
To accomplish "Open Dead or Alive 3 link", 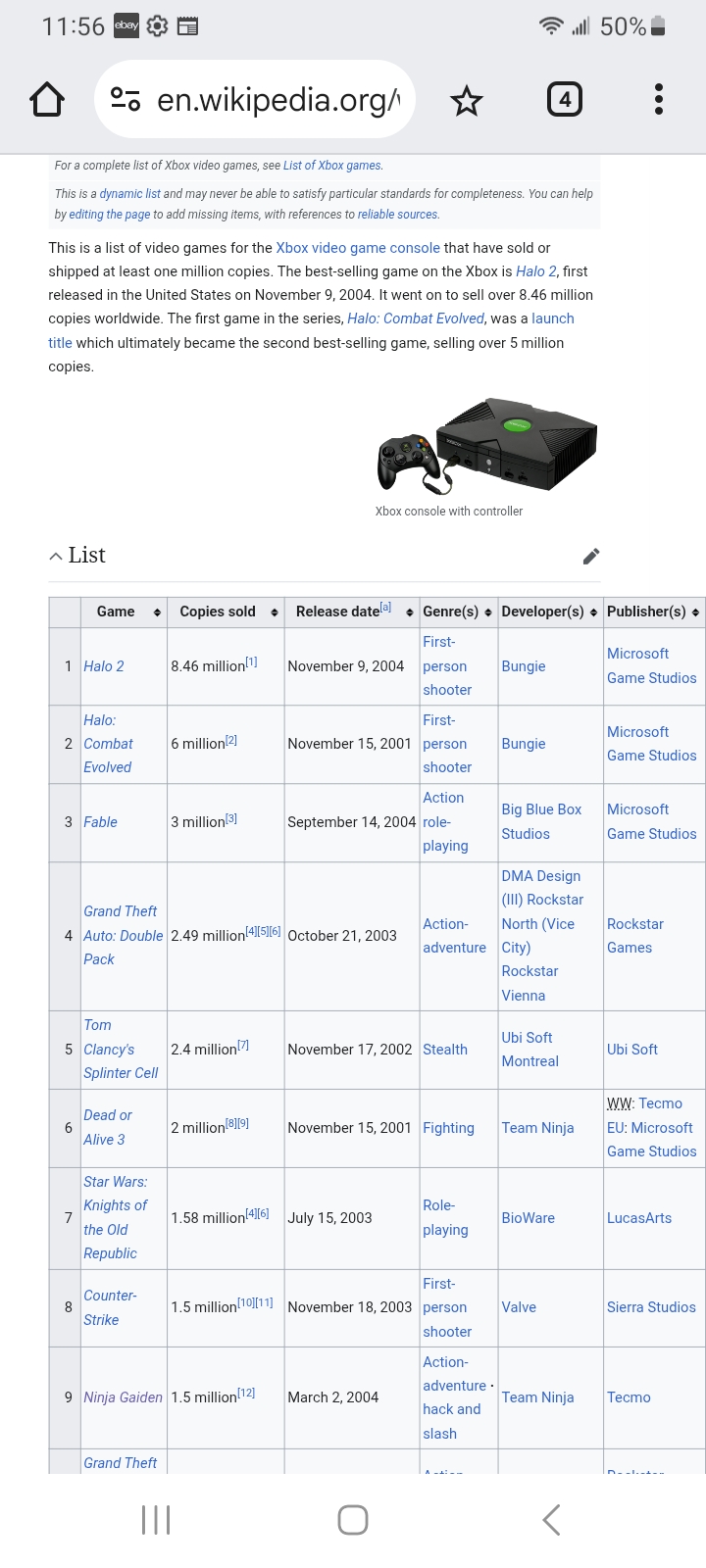I will tap(108, 1128).
